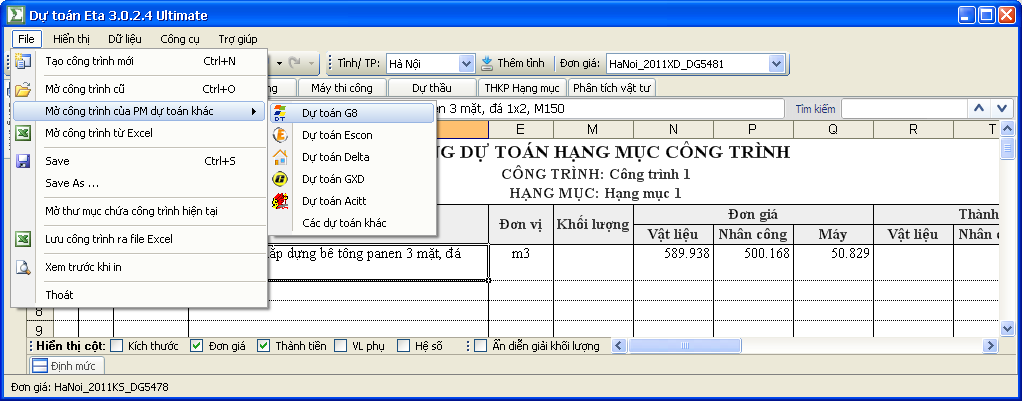Click the Dự toán G8 icon

(x=281, y=113)
